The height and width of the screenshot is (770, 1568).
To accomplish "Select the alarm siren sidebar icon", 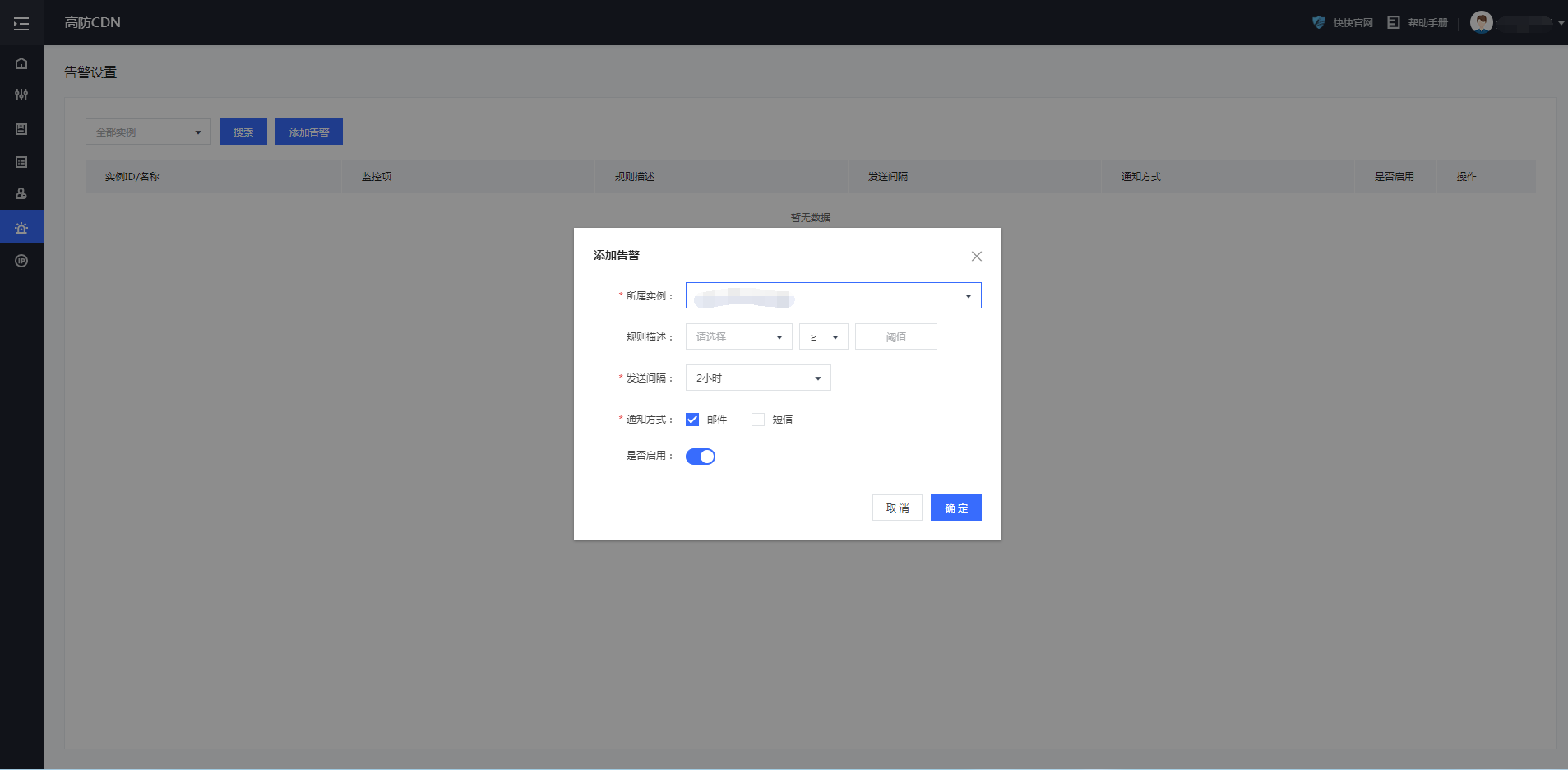I will (21, 227).
